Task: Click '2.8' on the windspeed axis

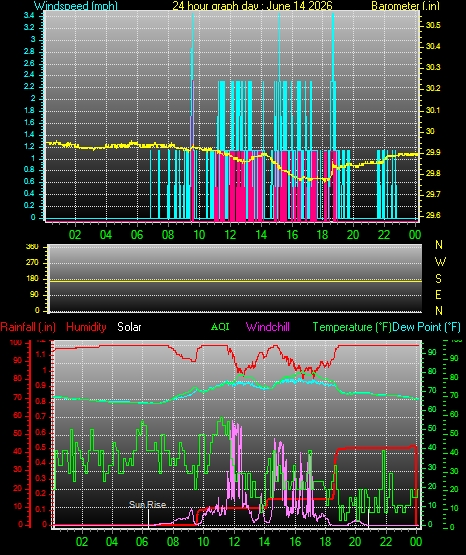Action: 29,51
